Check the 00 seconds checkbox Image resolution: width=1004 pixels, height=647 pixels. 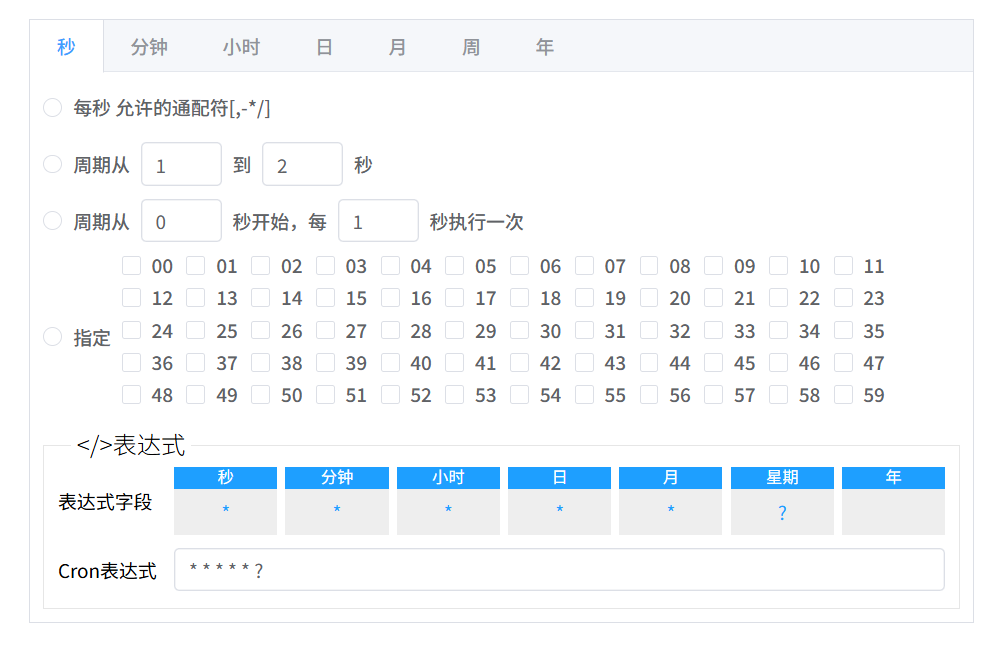131,265
